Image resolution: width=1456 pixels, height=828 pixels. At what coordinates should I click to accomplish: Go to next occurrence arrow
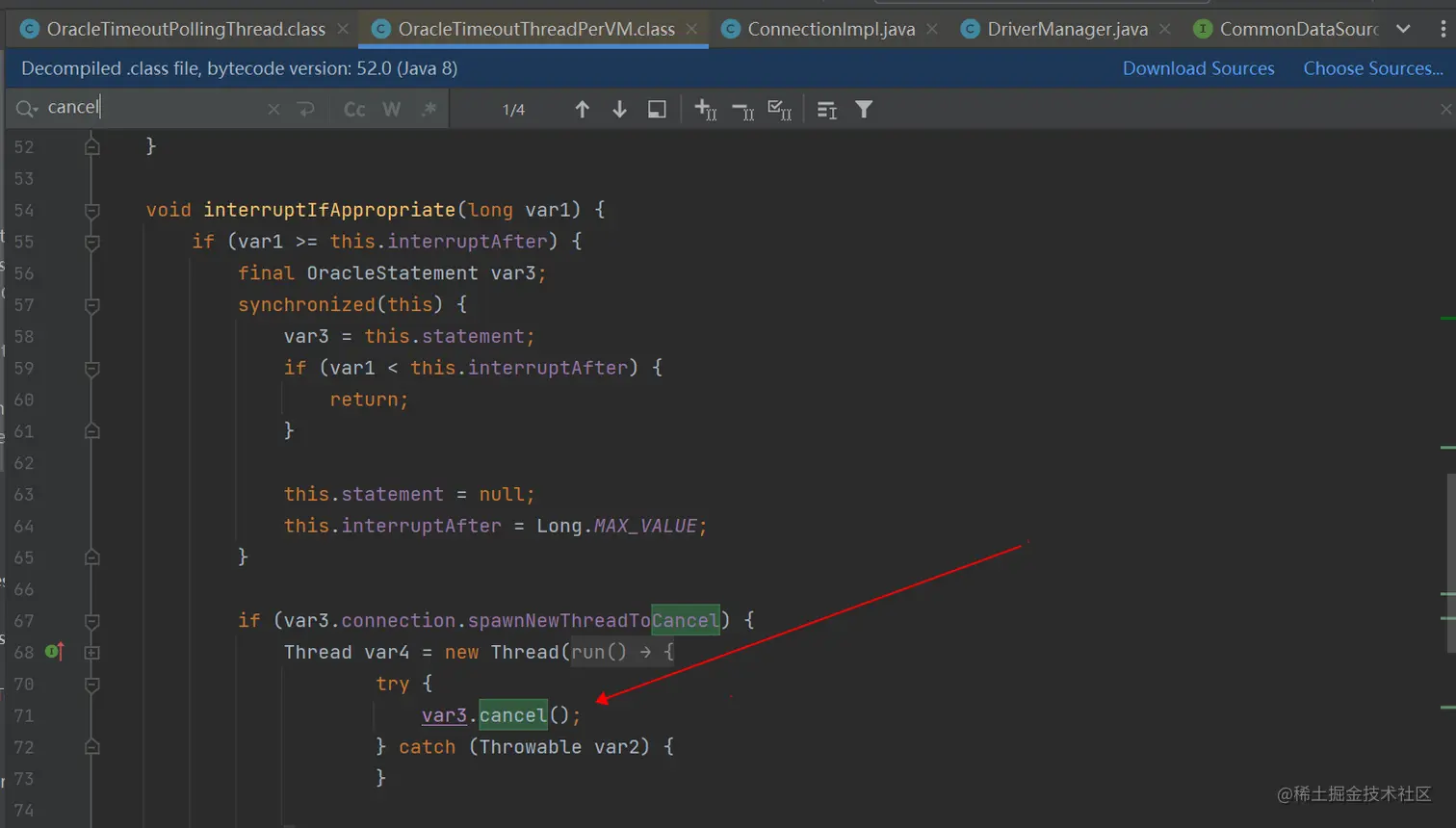click(x=619, y=110)
